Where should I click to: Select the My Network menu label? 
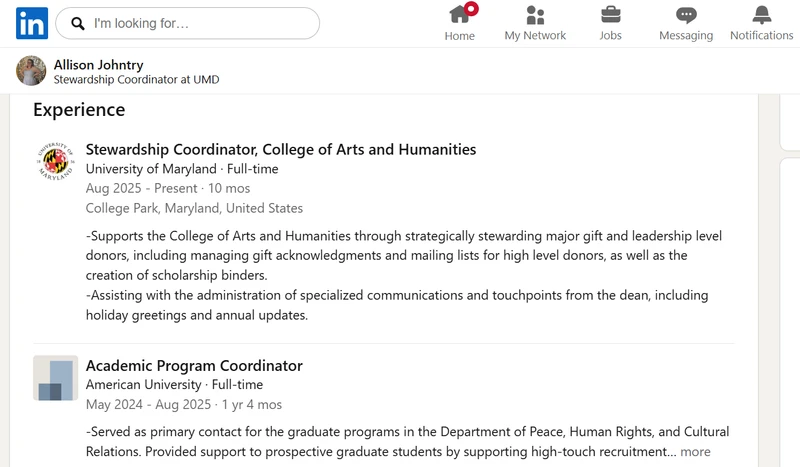point(535,36)
